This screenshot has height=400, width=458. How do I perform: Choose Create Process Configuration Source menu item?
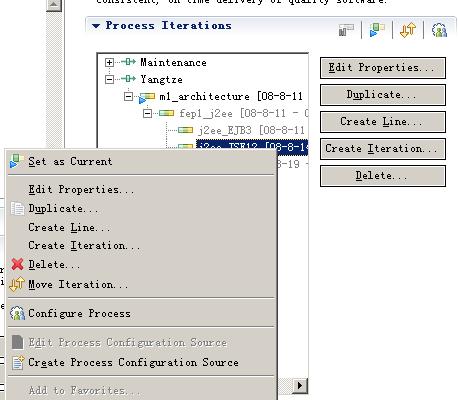[x=141, y=362]
